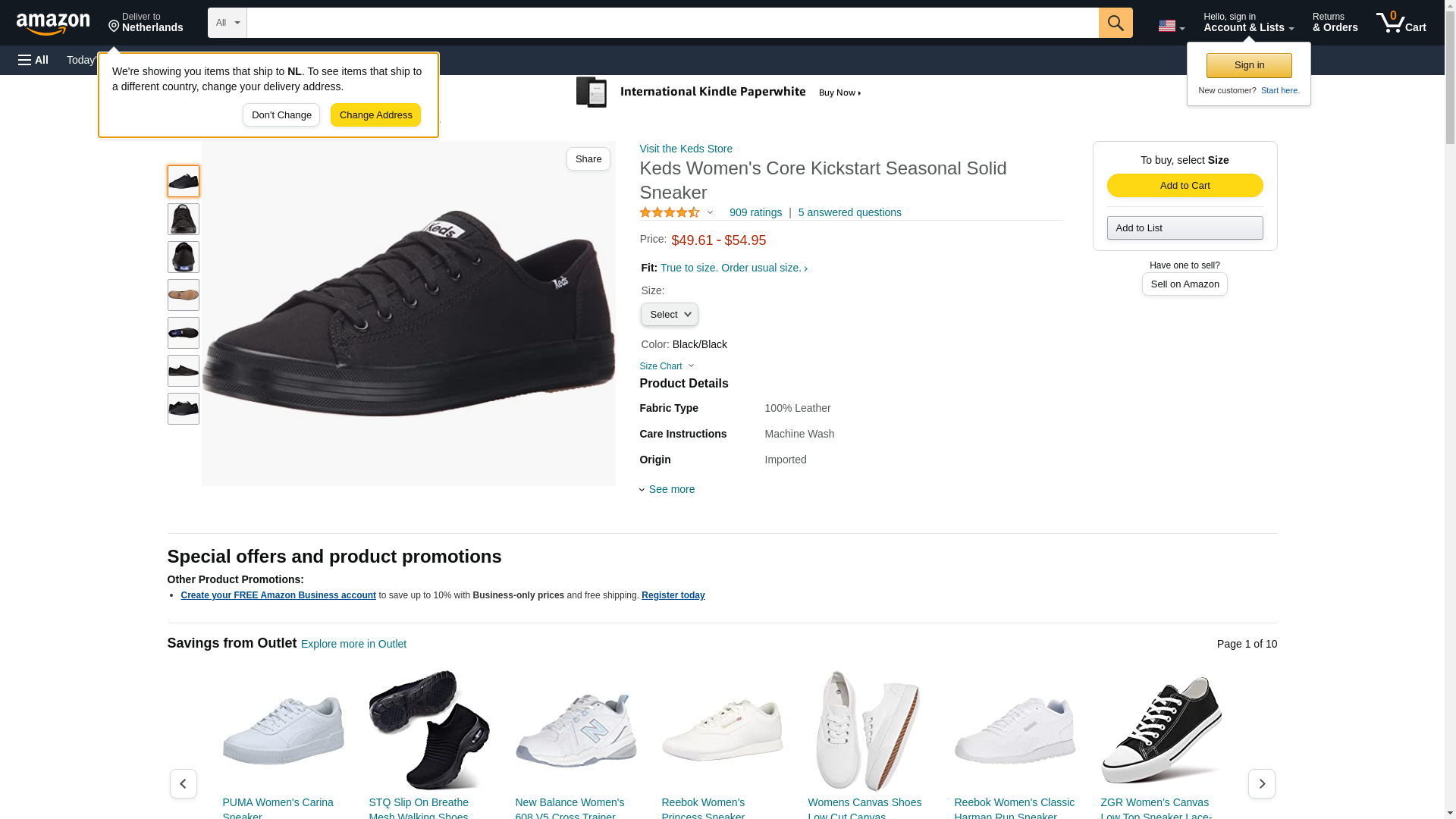Viewport: 1456px width, 819px height.
Task: Click into the search input field
Action: 672,23
